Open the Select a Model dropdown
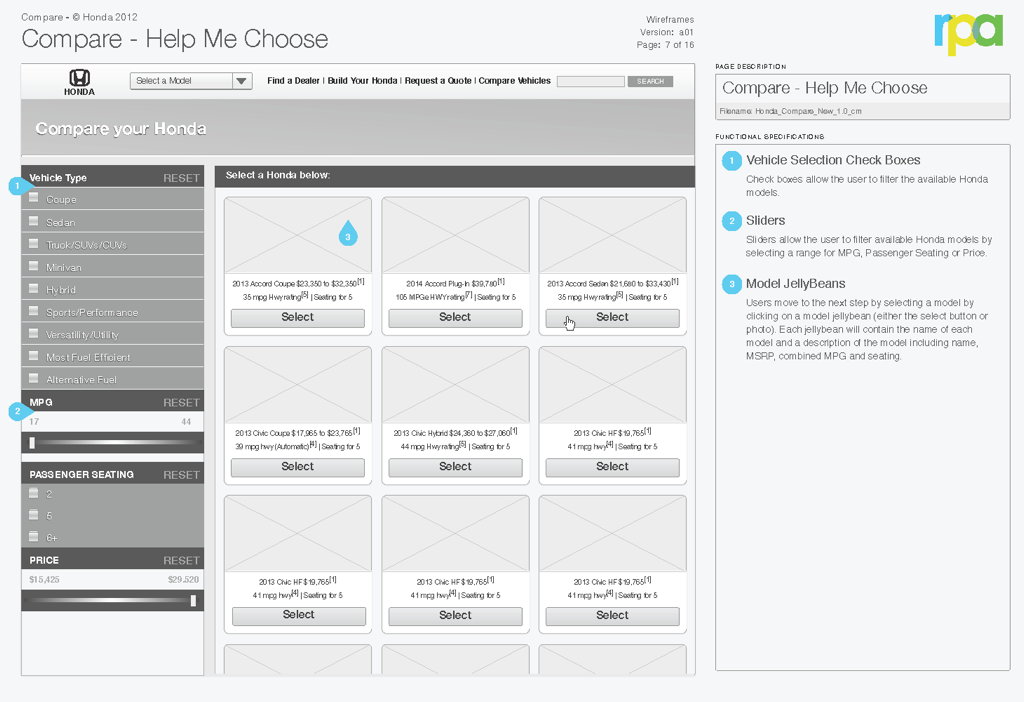Image resolution: width=1024 pixels, height=702 pixels. pos(191,81)
